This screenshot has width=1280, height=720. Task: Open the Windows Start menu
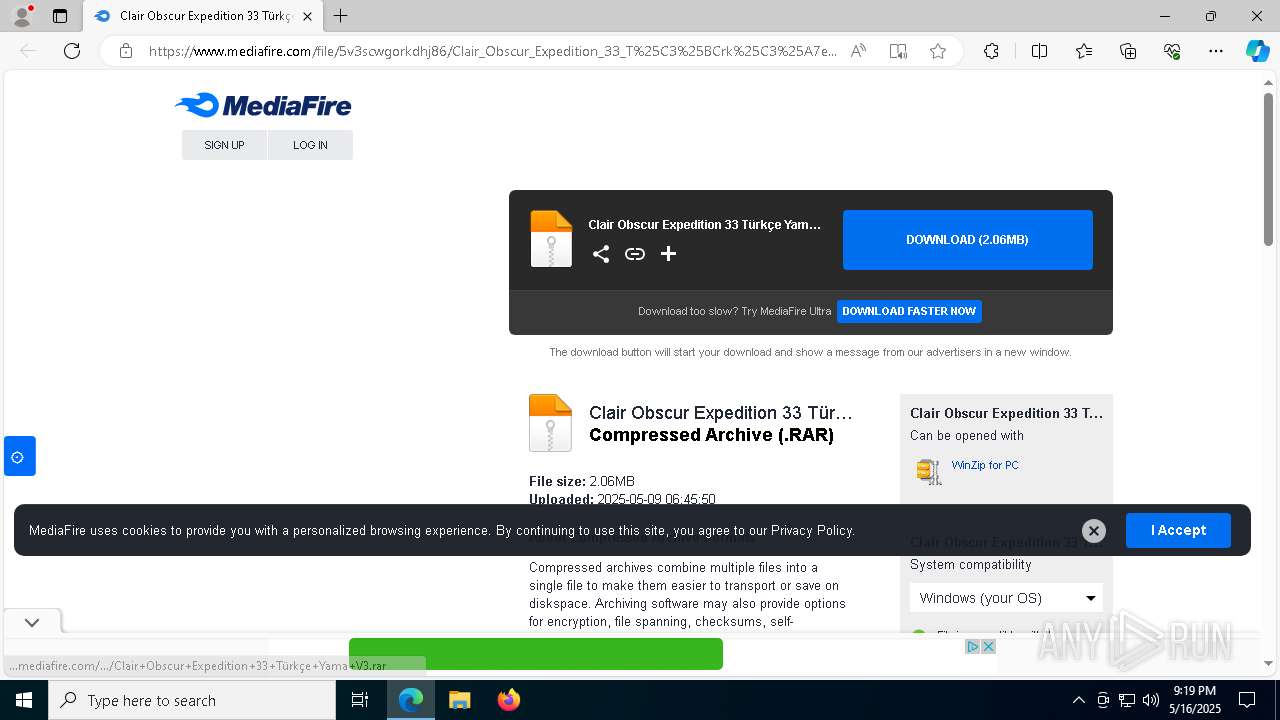pos(24,700)
